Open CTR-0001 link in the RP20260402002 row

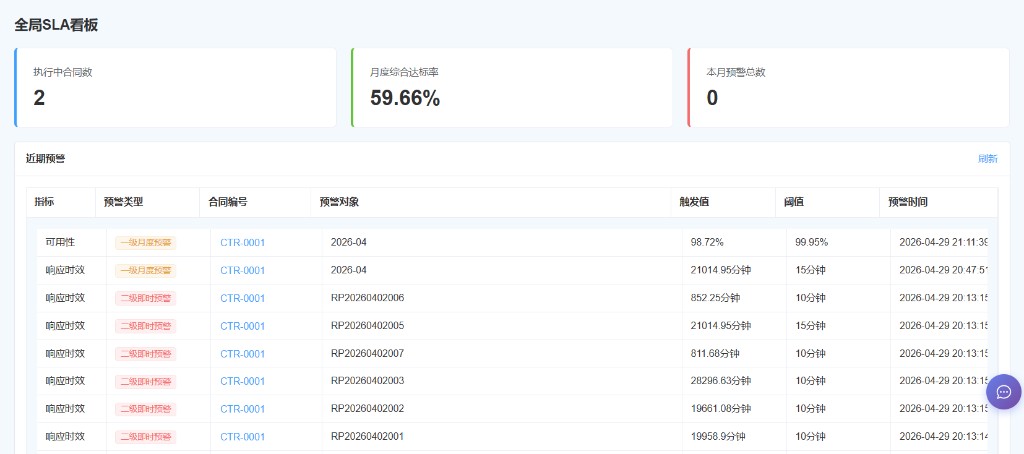click(x=242, y=409)
